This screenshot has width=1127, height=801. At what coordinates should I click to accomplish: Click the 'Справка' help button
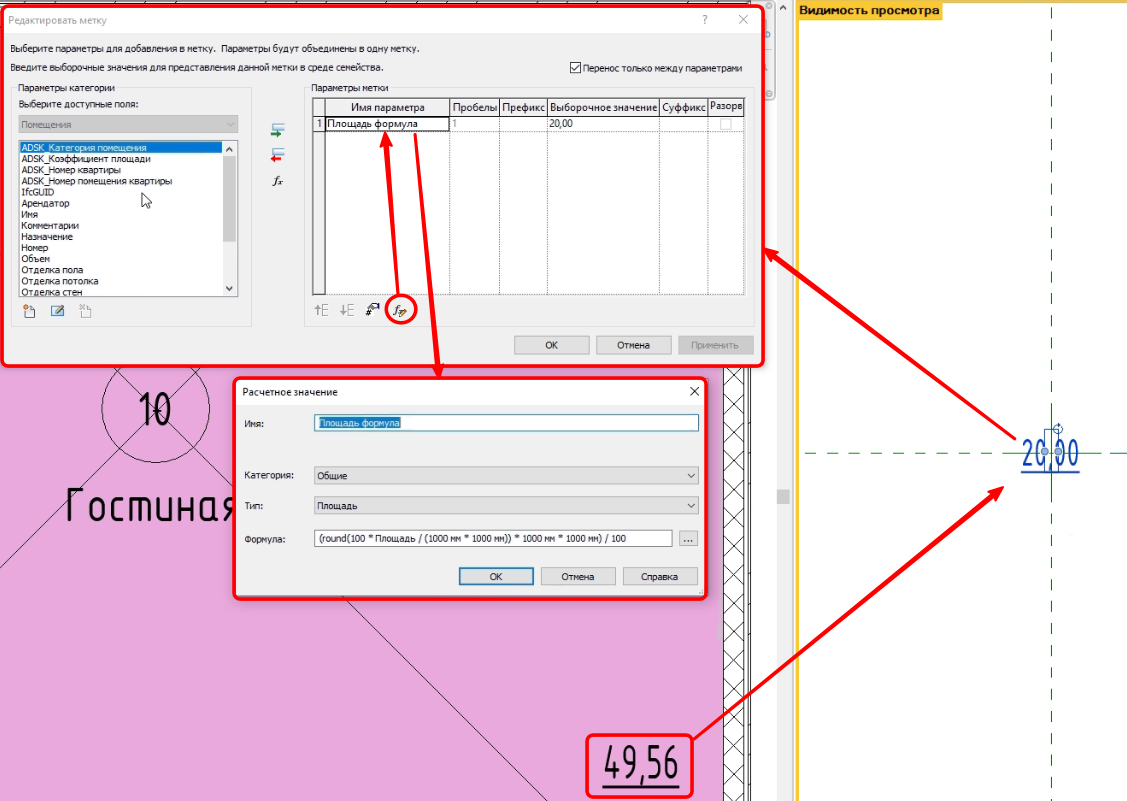tap(659, 576)
